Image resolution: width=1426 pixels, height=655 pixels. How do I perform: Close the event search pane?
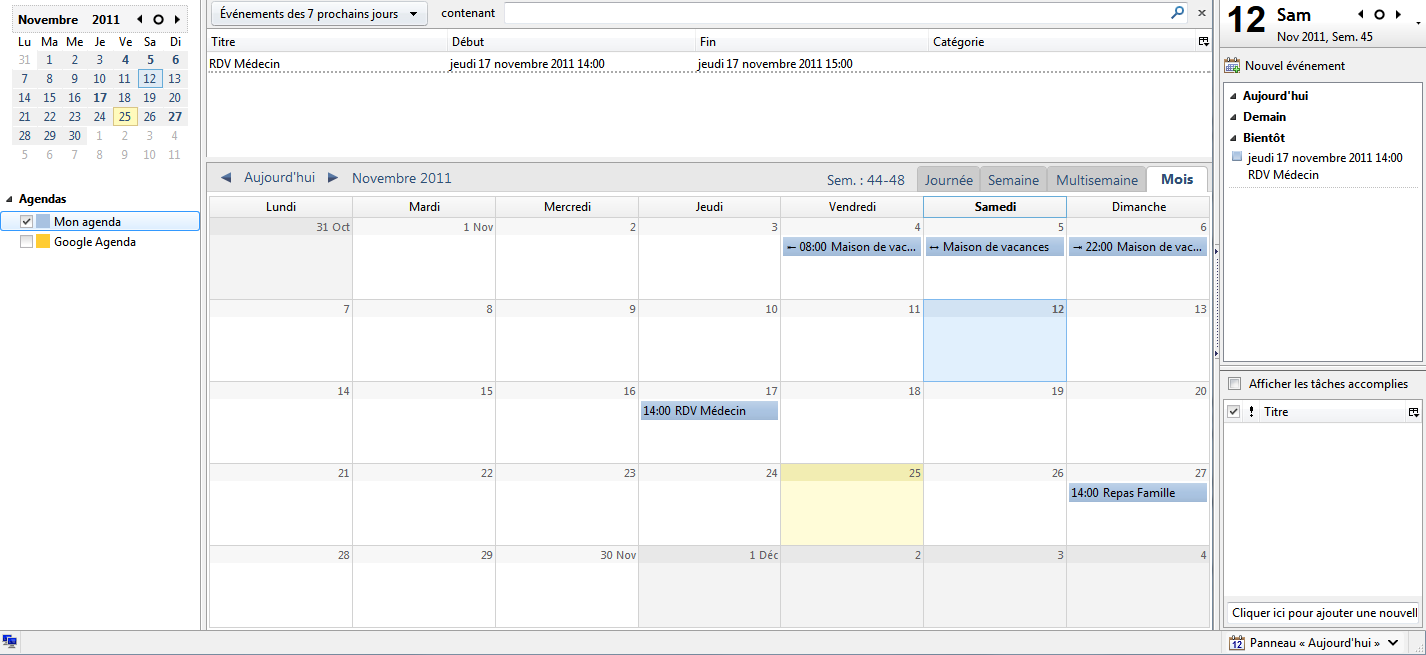[1200, 13]
